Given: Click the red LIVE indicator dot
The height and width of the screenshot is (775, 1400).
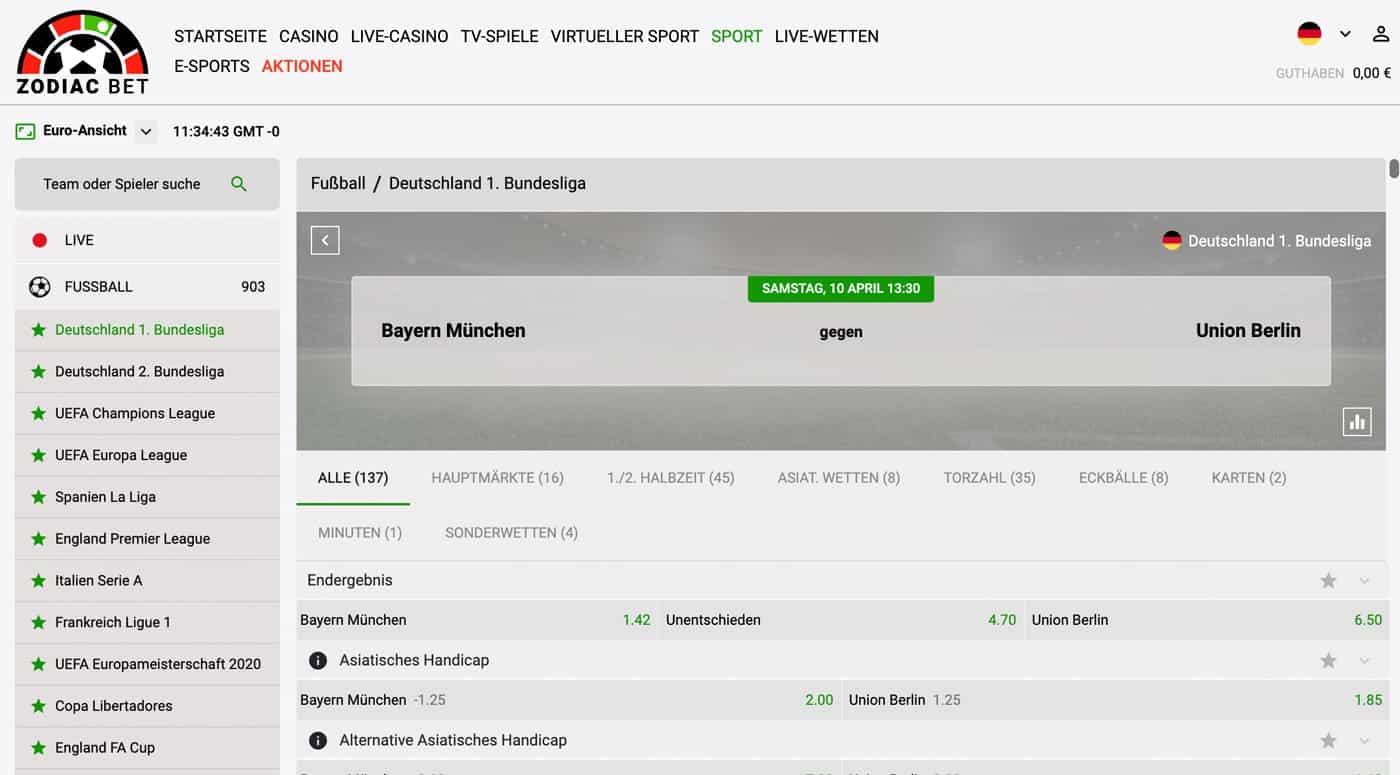Looking at the screenshot, I should click(x=40, y=240).
